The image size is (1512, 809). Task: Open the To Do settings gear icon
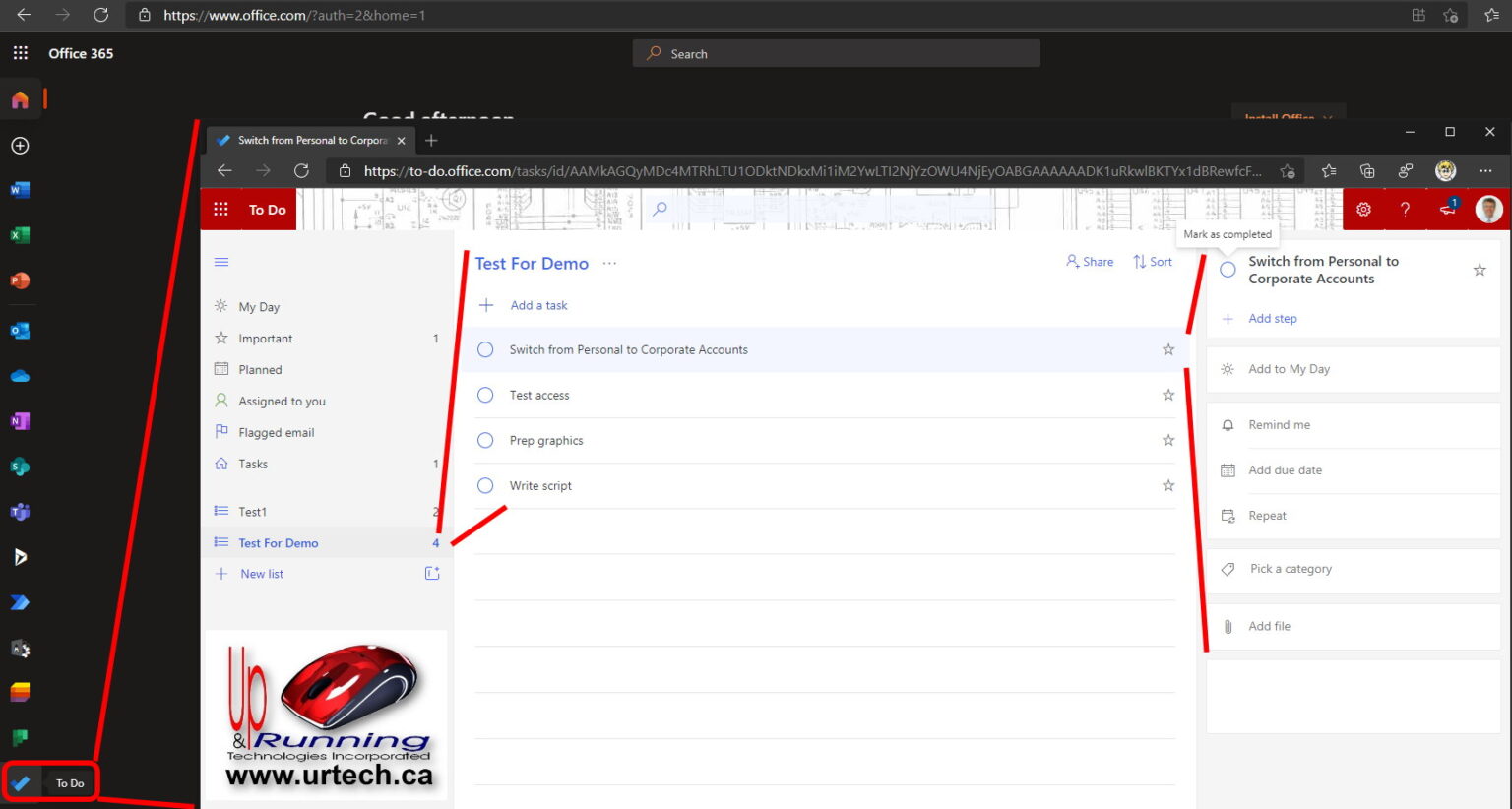(x=1363, y=209)
